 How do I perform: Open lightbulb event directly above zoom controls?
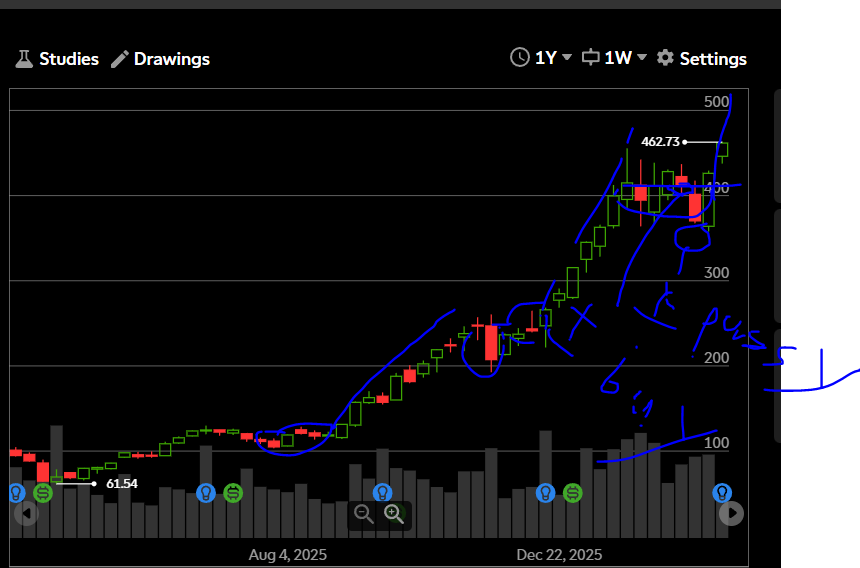(382, 493)
